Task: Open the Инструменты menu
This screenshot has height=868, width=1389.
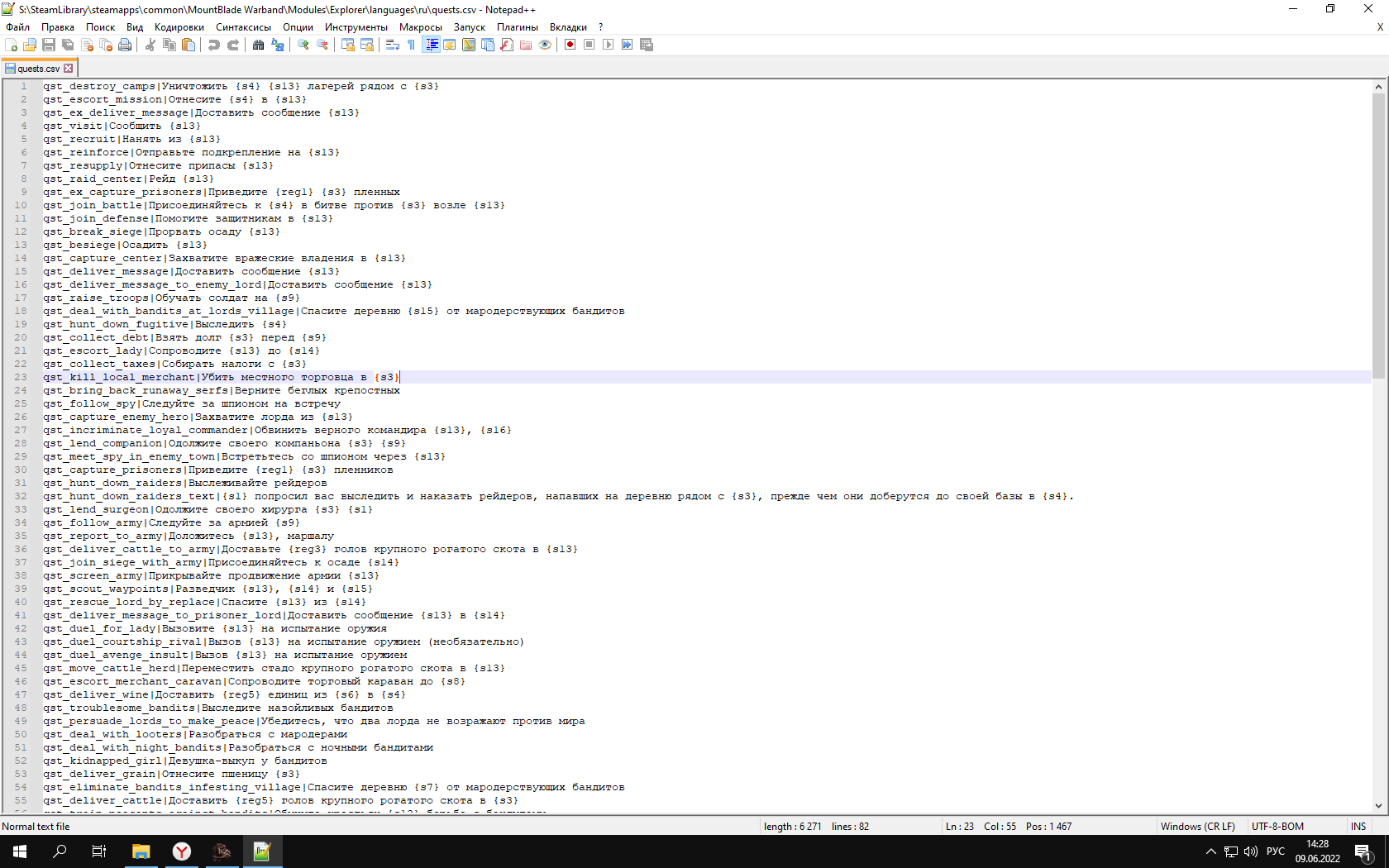Action: coord(356,27)
